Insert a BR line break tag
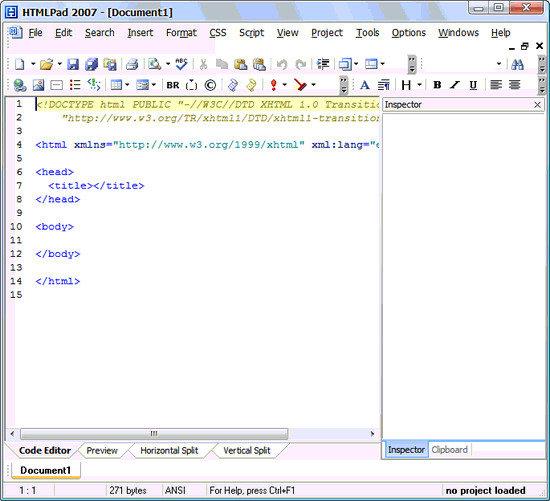Screen dimensions: 550x501 (173, 85)
